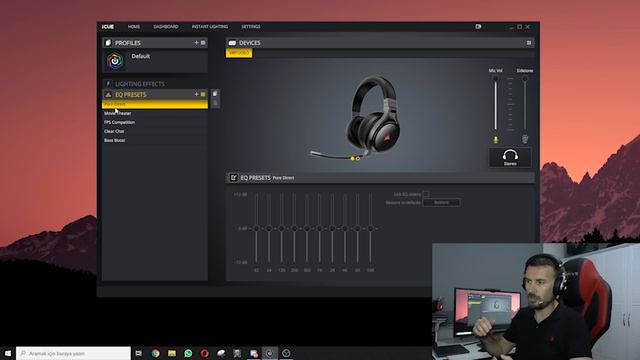Click the 16K EQ band slider

(x=370, y=228)
